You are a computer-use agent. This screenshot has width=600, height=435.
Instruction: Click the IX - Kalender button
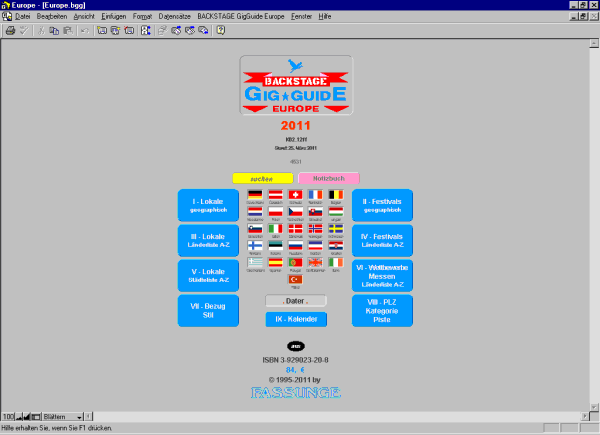[296, 319]
